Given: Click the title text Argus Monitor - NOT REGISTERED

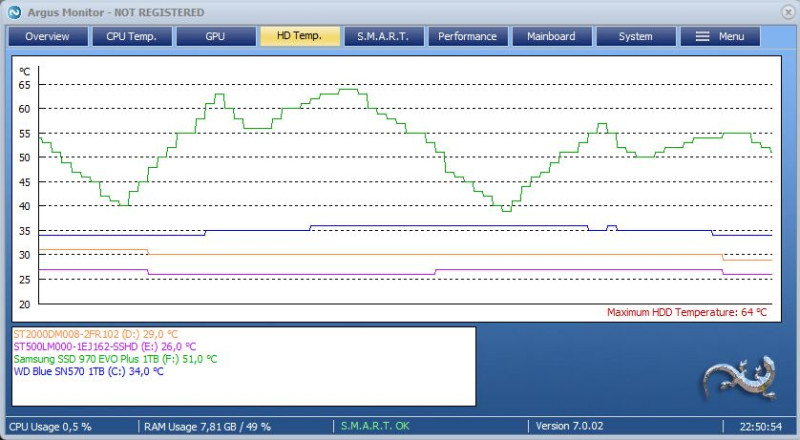Looking at the screenshot, I should tap(116, 12).
